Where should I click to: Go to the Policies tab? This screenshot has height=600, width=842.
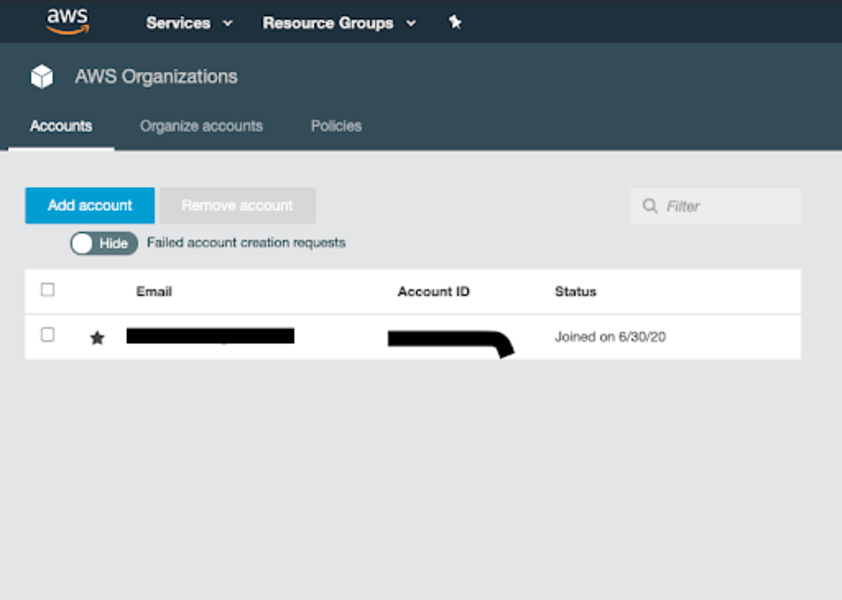(x=336, y=126)
